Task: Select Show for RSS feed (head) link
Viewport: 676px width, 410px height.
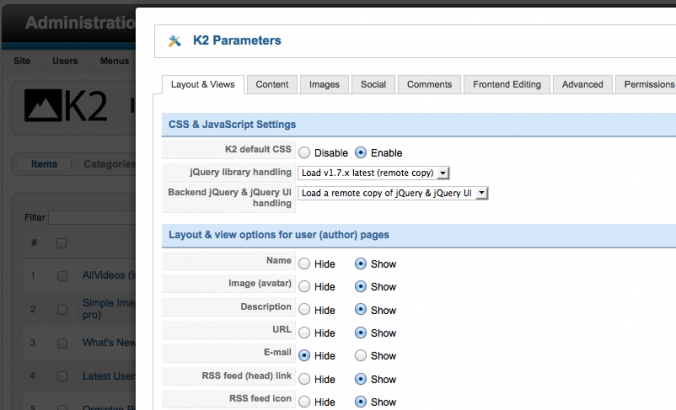Action: pos(361,379)
